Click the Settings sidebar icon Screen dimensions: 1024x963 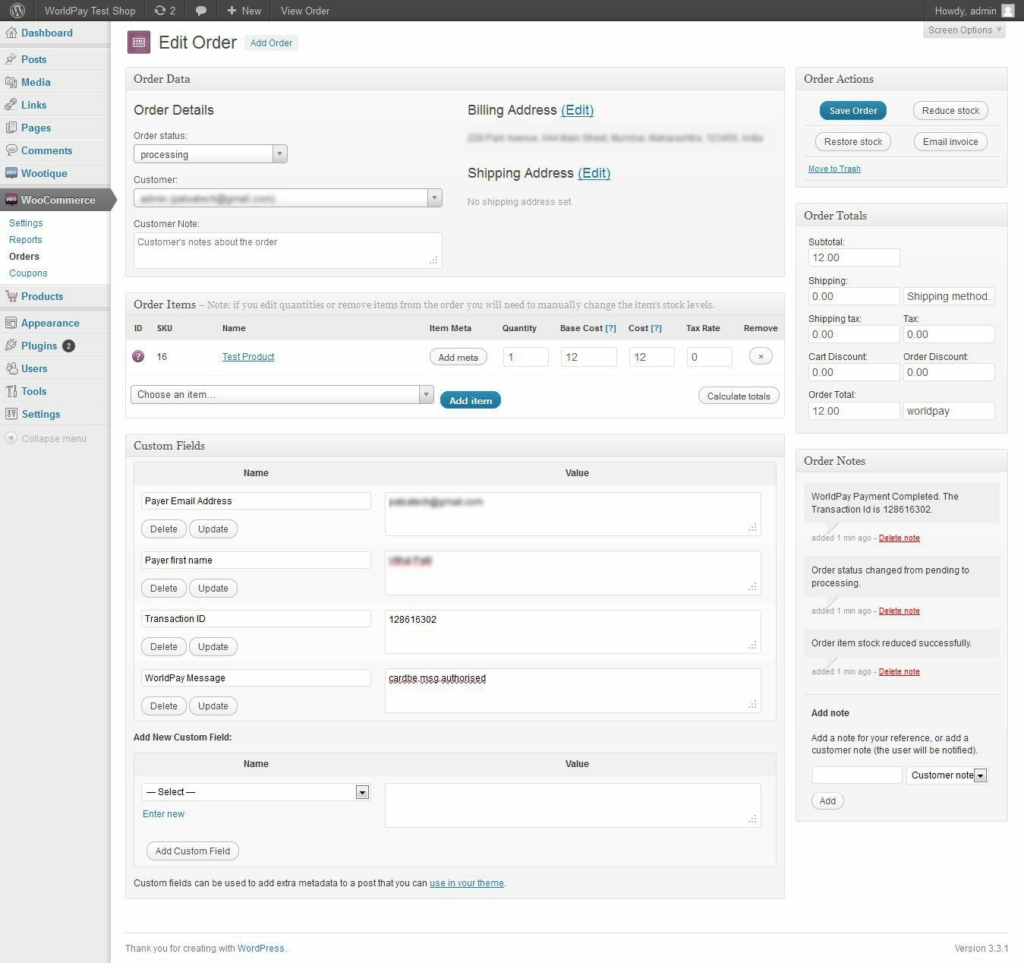pyautogui.click(x=11, y=414)
